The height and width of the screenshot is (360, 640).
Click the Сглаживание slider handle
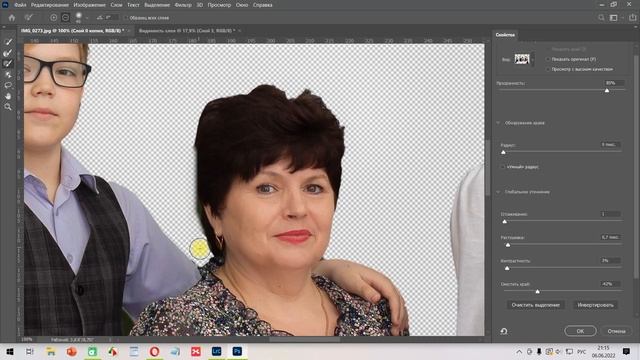(504, 222)
